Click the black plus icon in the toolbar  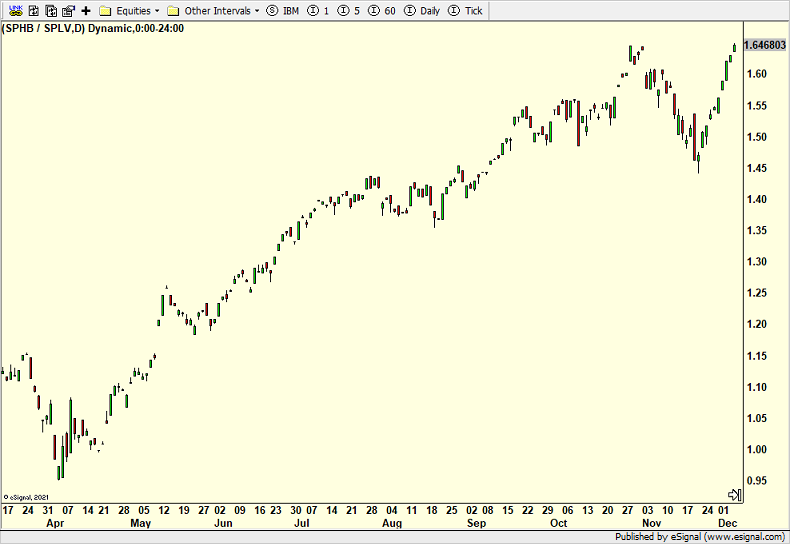pyautogui.click(x=86, y=10)
